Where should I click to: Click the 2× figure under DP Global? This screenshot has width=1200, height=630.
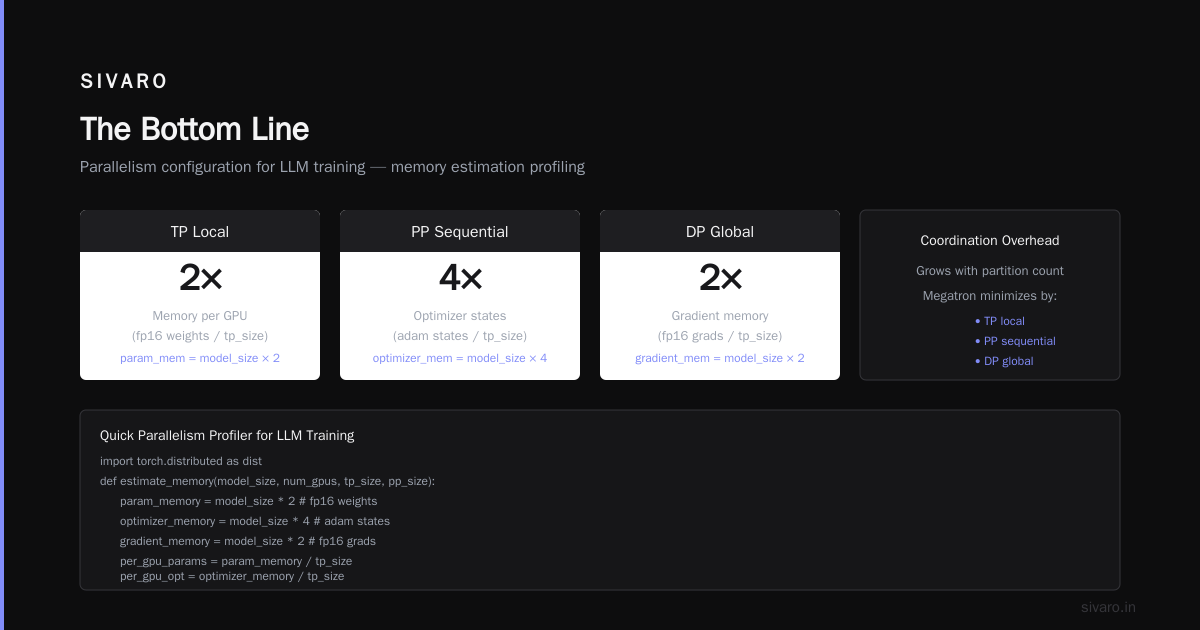[x=720, y=278]
